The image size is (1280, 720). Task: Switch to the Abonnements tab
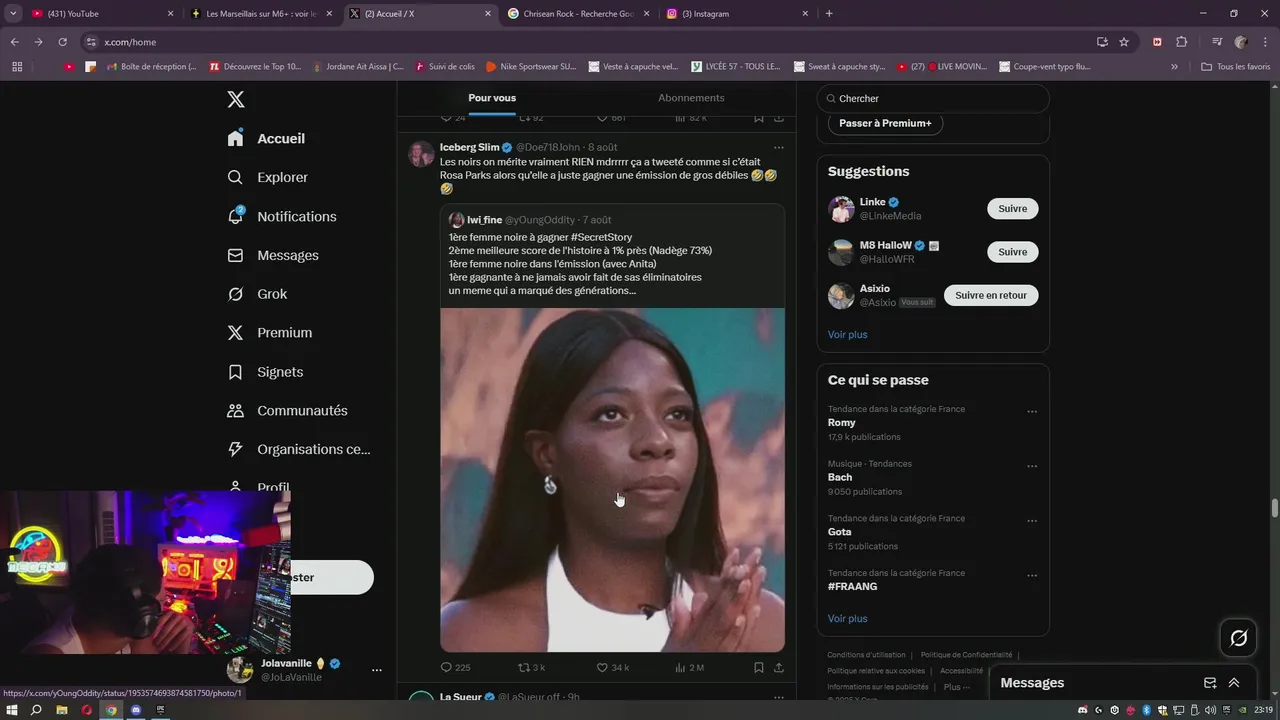(x=691, y=98)
